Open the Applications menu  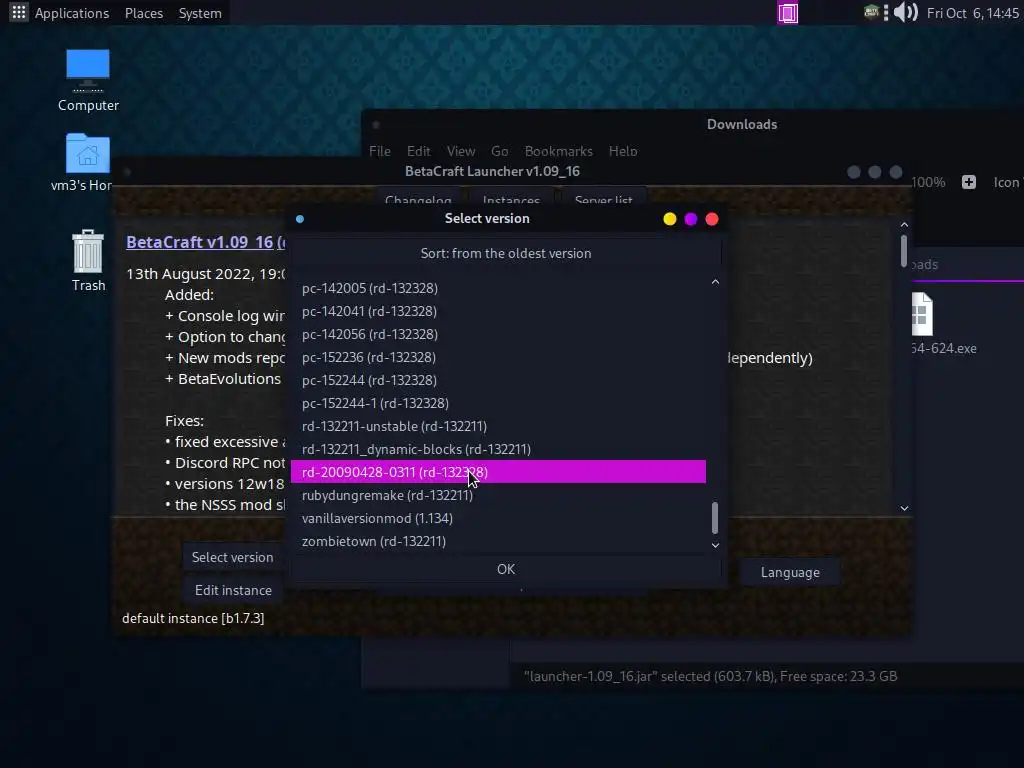pyautogui.click(x=72, y=13)
